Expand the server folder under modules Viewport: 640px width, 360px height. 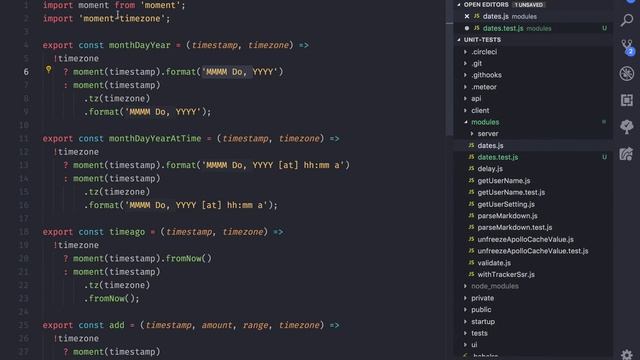pos(472,133)
